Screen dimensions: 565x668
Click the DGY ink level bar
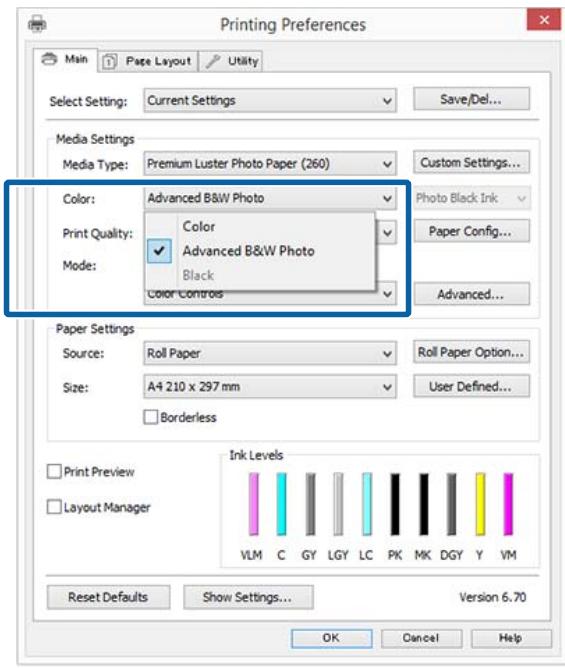click(x=451, y=504)
